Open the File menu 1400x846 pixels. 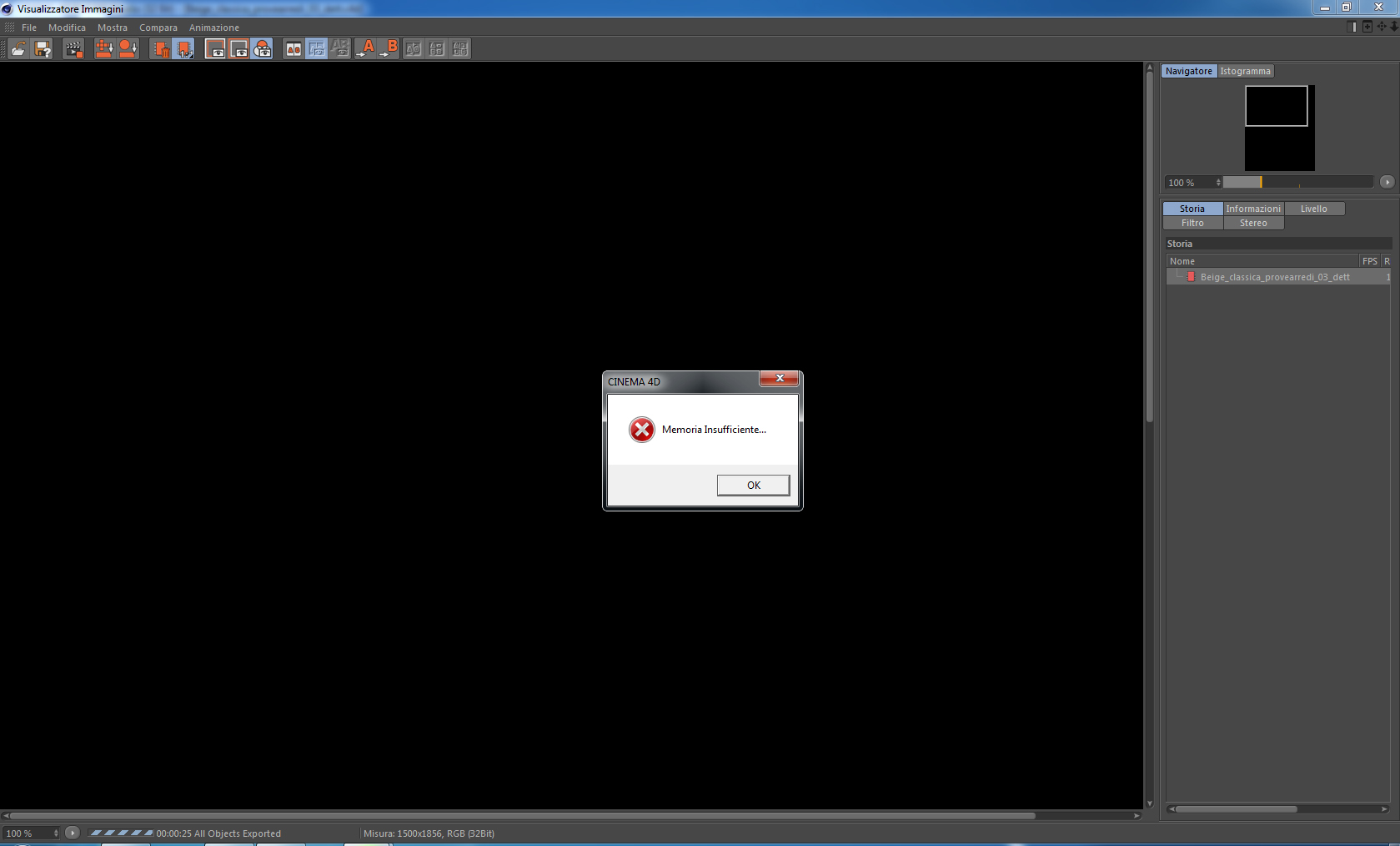[29, 28]
